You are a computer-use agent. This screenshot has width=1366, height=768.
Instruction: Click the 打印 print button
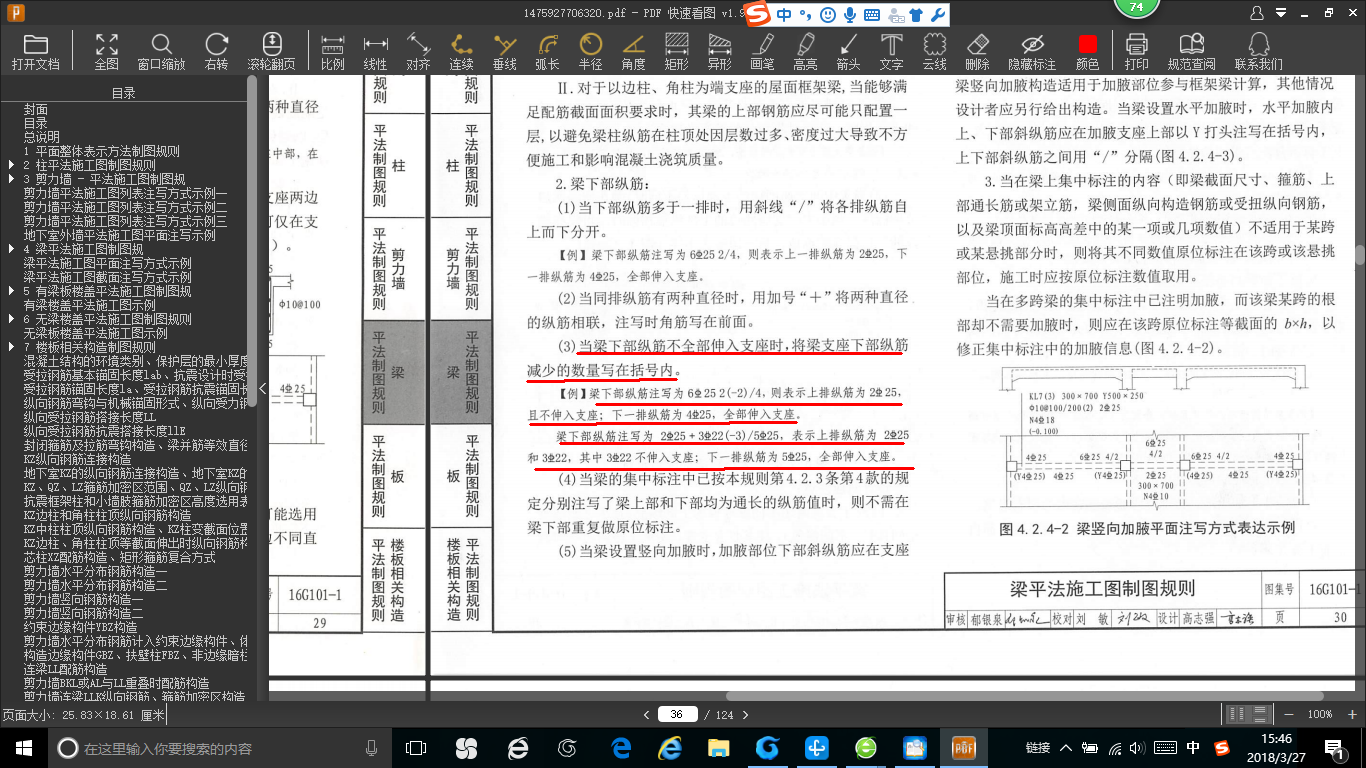1137,48
